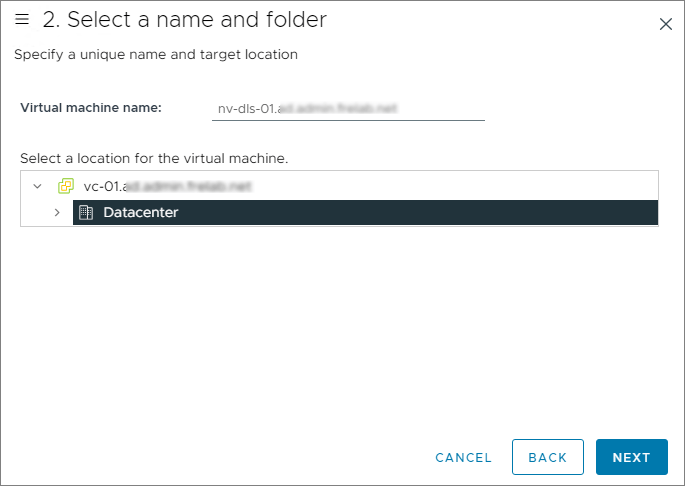Click 'Select a location for the virtual machine' text
Screen dimensions: 685x486
(x=154, y=159)
